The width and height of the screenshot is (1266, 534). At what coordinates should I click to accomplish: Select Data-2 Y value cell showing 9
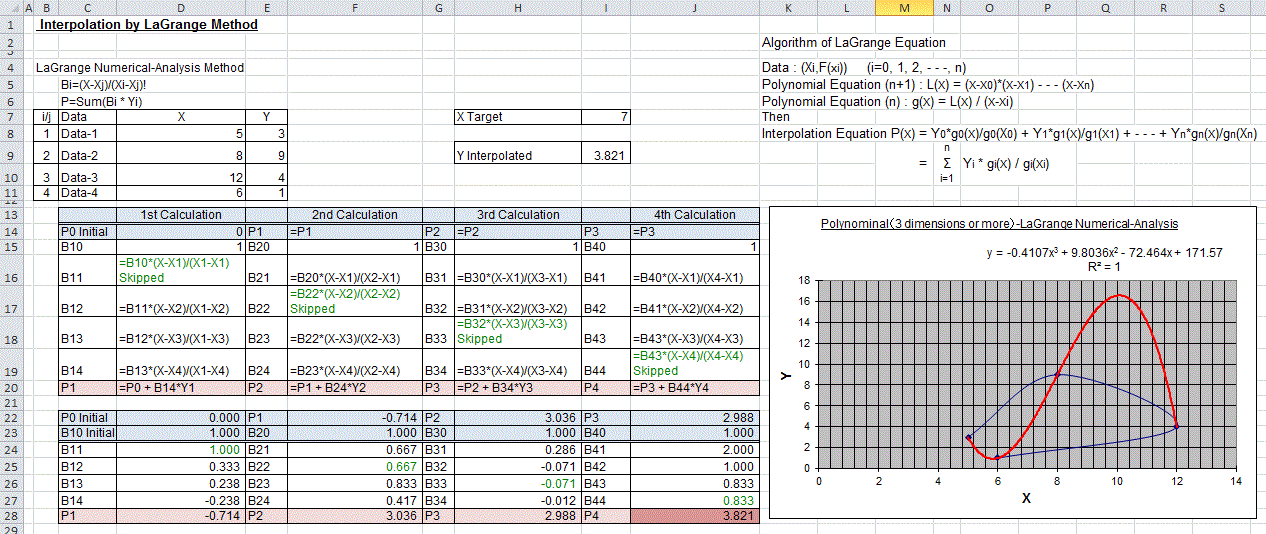[267, 155]
